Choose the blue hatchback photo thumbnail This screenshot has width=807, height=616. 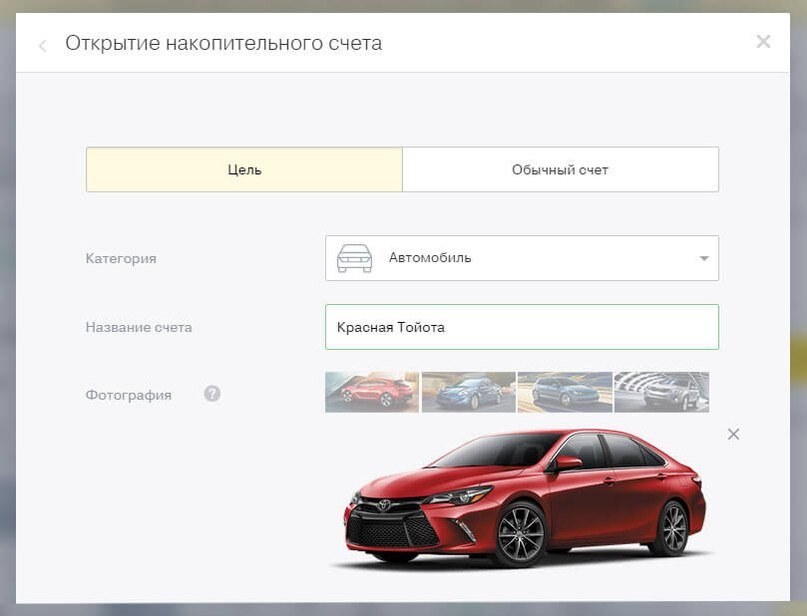coord(565,392)
